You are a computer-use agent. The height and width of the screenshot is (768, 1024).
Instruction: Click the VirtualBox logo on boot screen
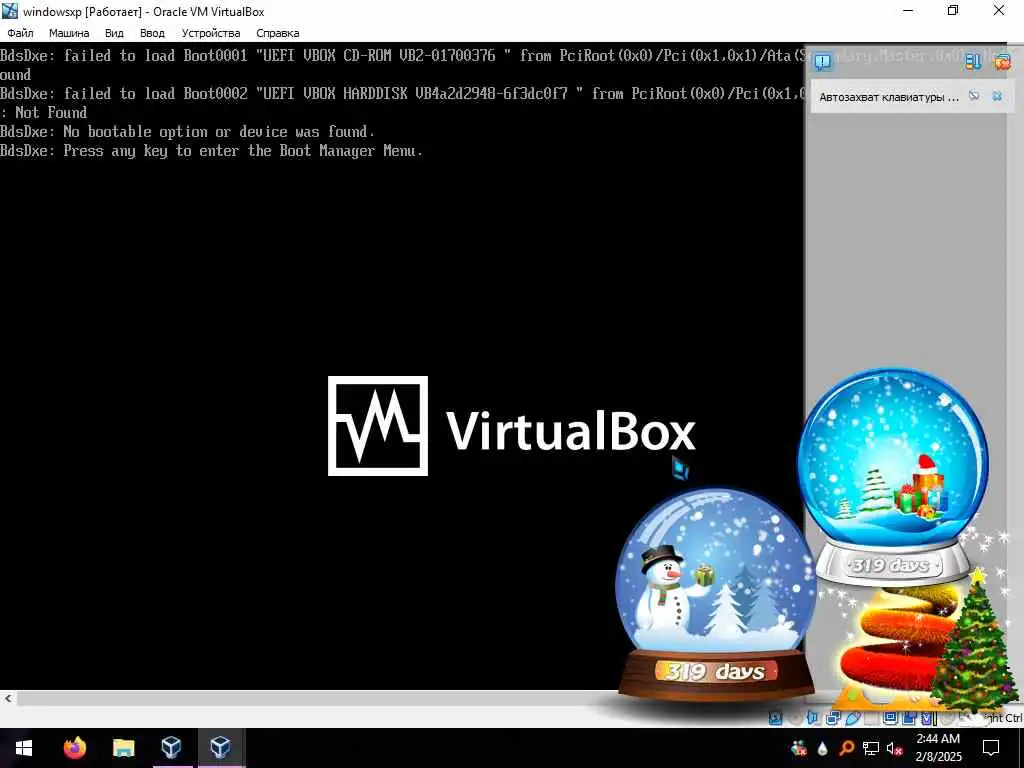tap(511, 426)
